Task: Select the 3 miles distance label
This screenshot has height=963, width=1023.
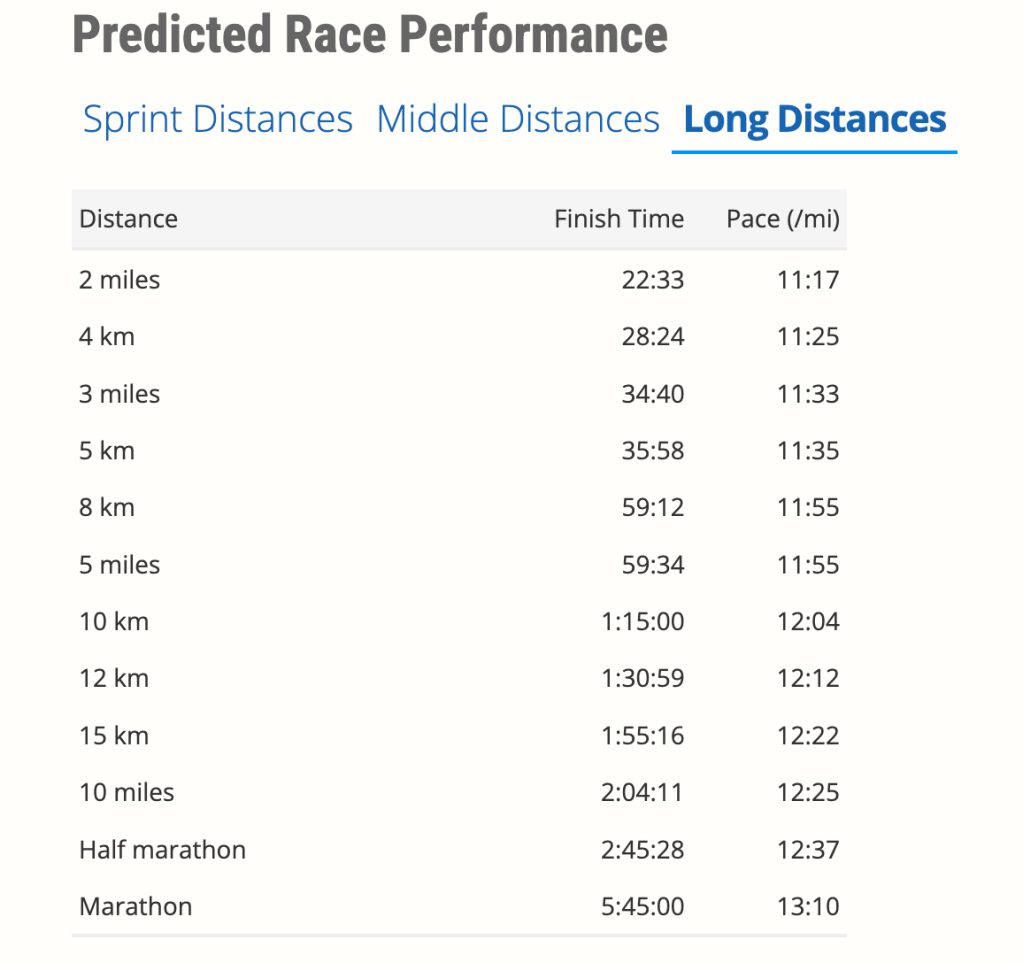Action: tap(119, 394)
